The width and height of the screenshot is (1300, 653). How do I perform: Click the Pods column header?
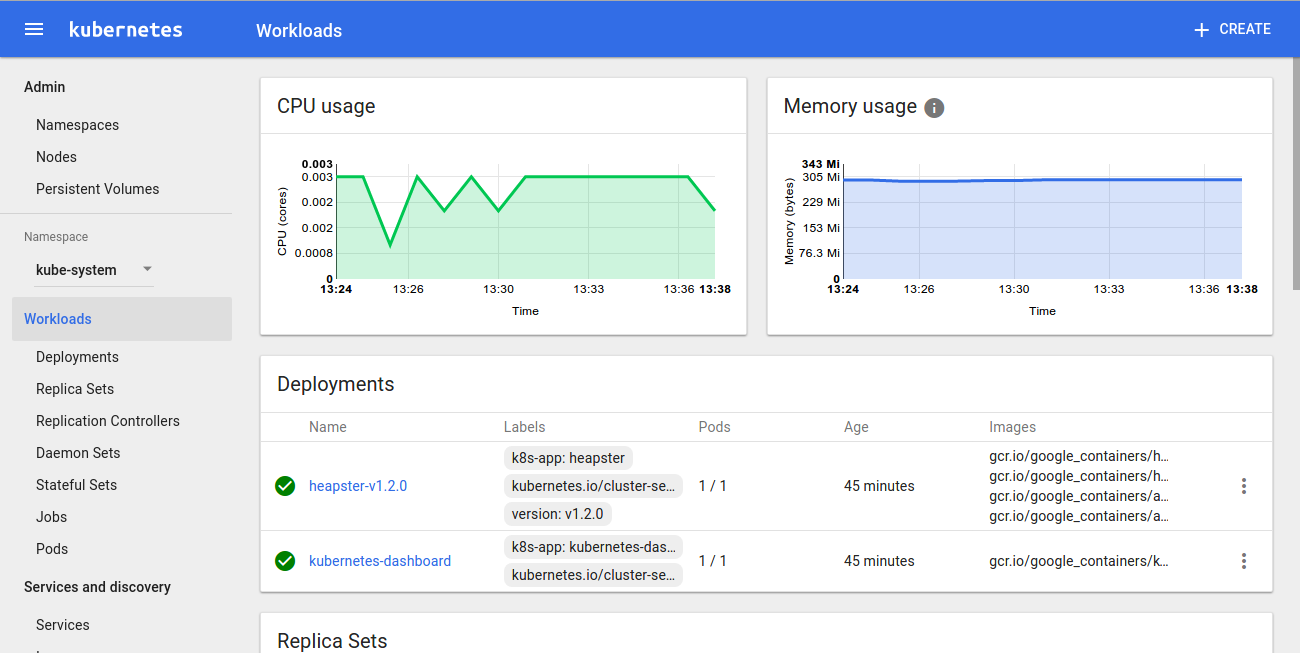(x=715, y=427)
